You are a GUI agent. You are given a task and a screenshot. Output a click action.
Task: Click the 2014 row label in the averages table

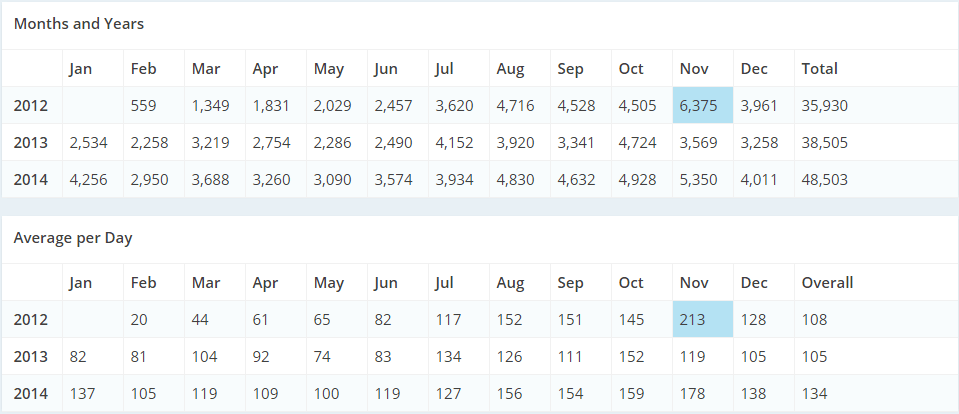30,394
